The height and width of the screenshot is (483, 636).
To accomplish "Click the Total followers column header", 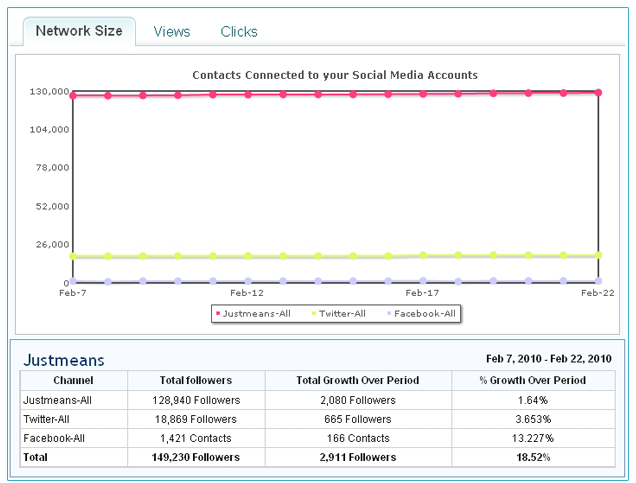I will (196, 380).
